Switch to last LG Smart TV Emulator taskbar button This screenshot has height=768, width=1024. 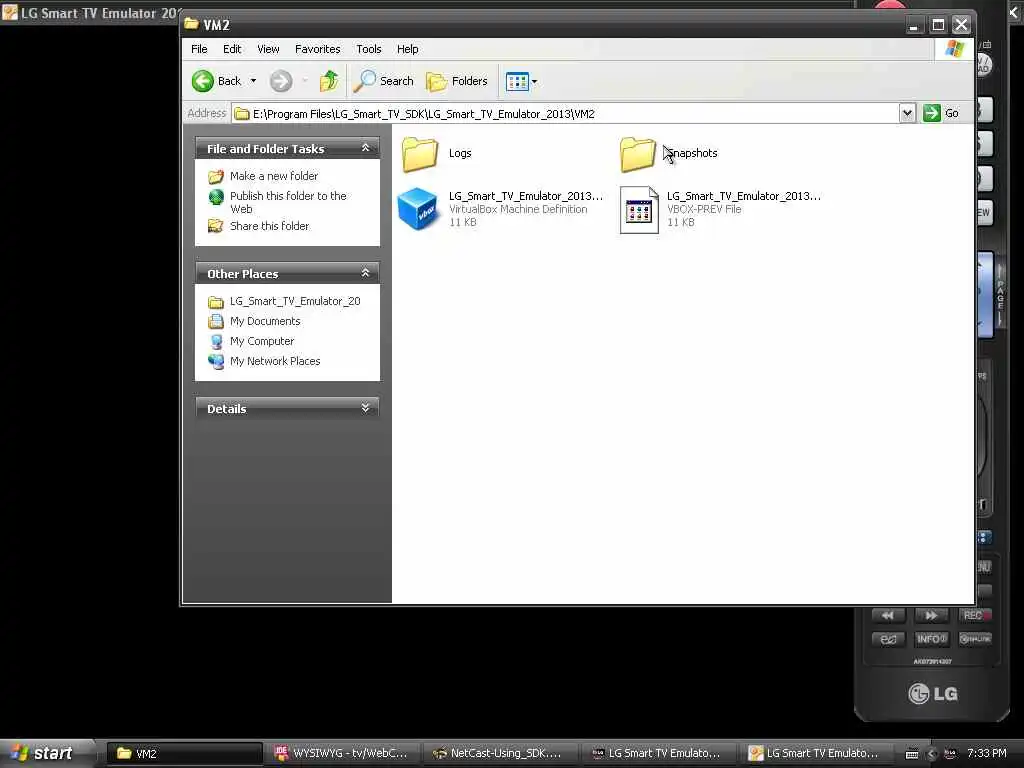pyautogui.click(x=816, y=754)
